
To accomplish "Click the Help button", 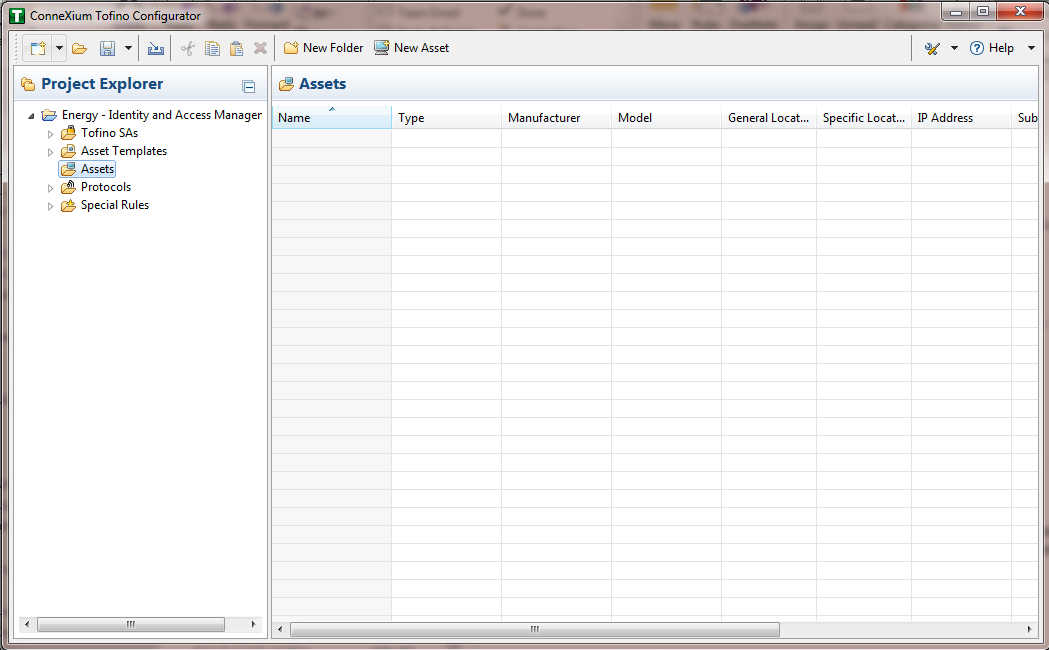I will (x=992, y=48).
